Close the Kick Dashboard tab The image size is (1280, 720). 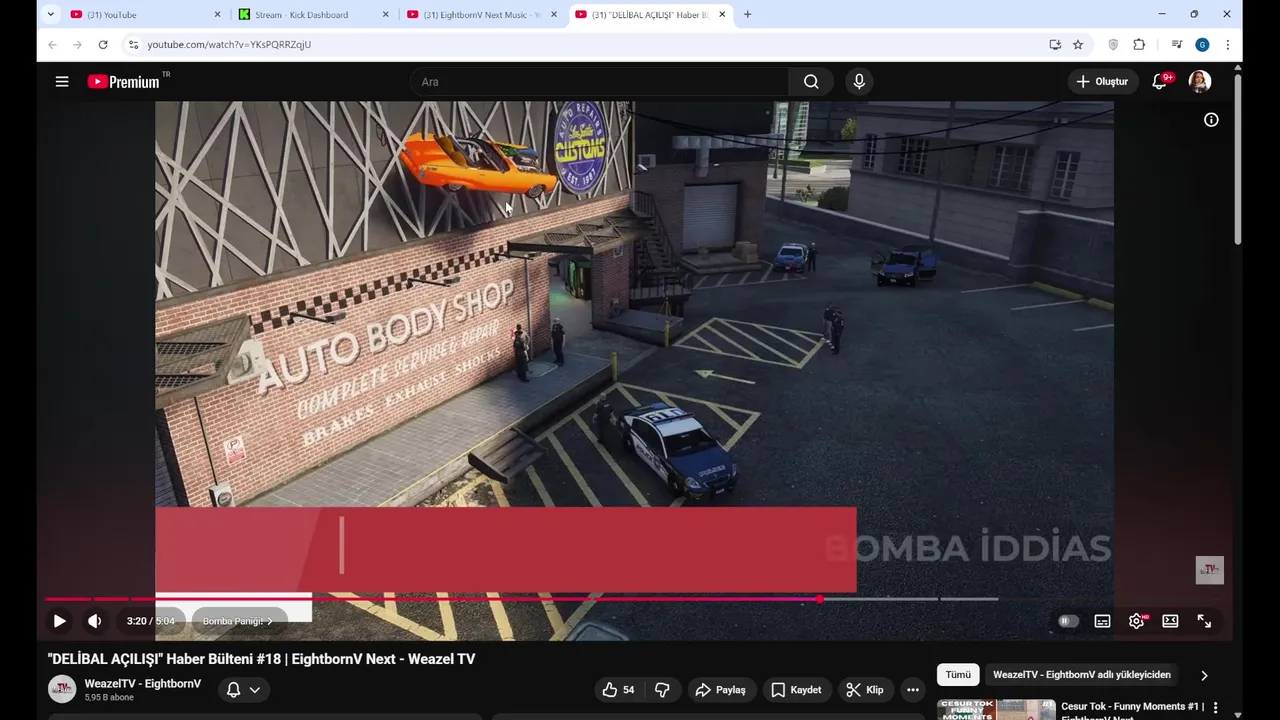(x=386, y=15)
